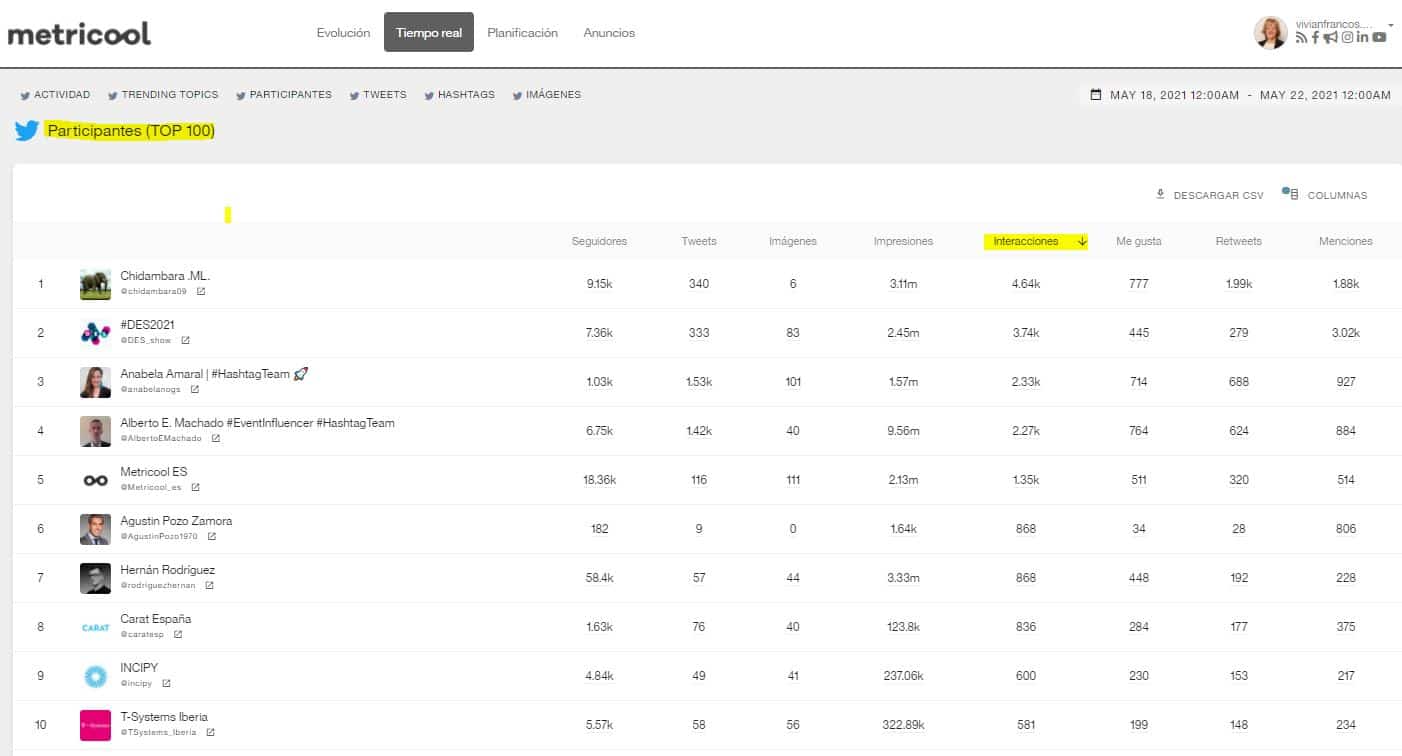Click the Metricool logo
Image resolution: width=1402 pixels, height=756 pixels.
coord(79,33)
